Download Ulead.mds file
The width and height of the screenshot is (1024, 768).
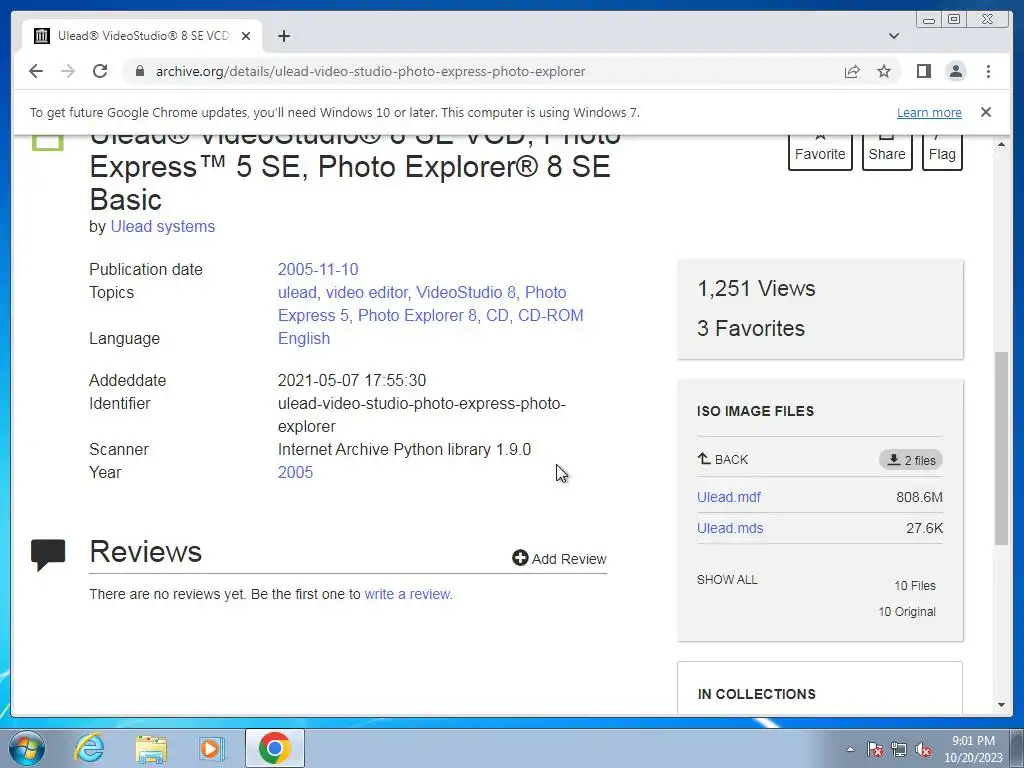click(x=730, y=528)
